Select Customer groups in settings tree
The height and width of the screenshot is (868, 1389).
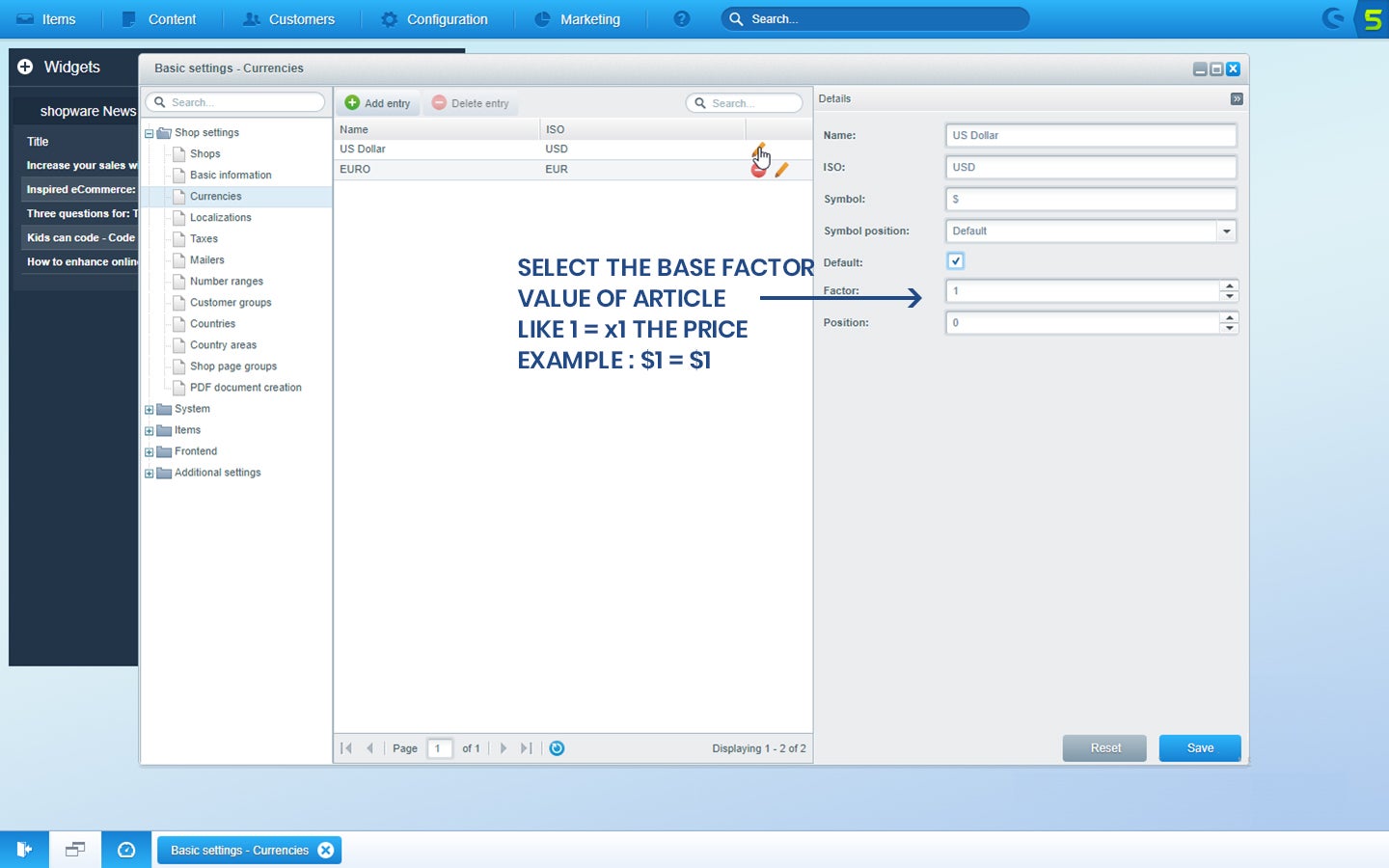(x=231, y=303)
